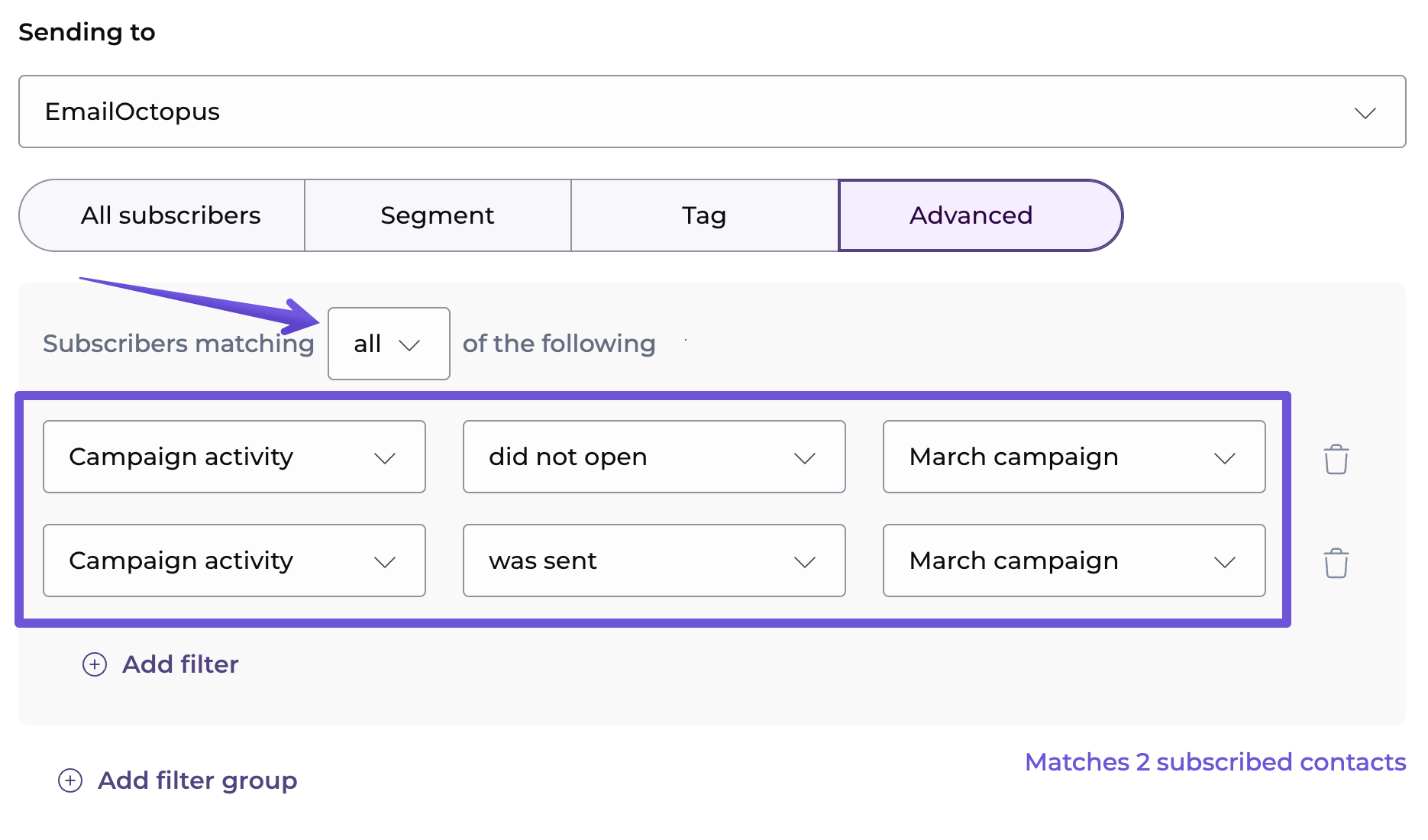Click Add filter group
Image resolution: width=1428 pixels, height=840 pixels.
point(197,780)
